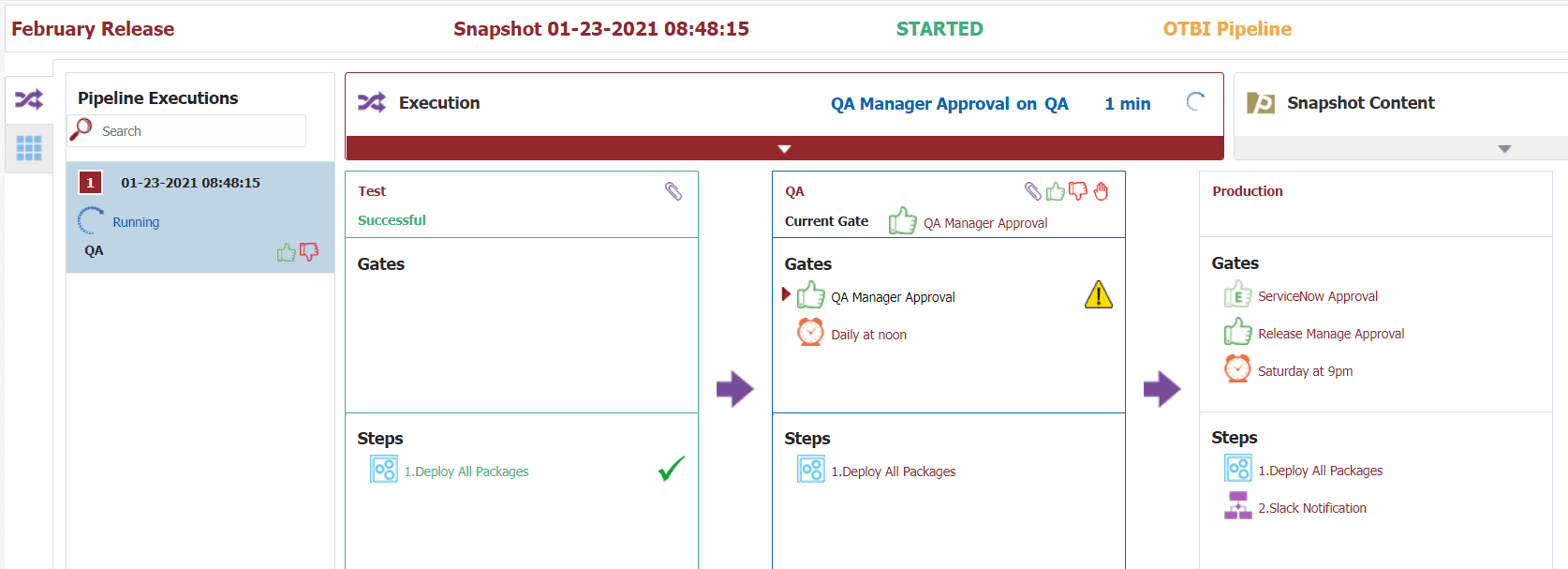
Task: Click the Slack Notification step icon
Action: tap(1238, 505)
